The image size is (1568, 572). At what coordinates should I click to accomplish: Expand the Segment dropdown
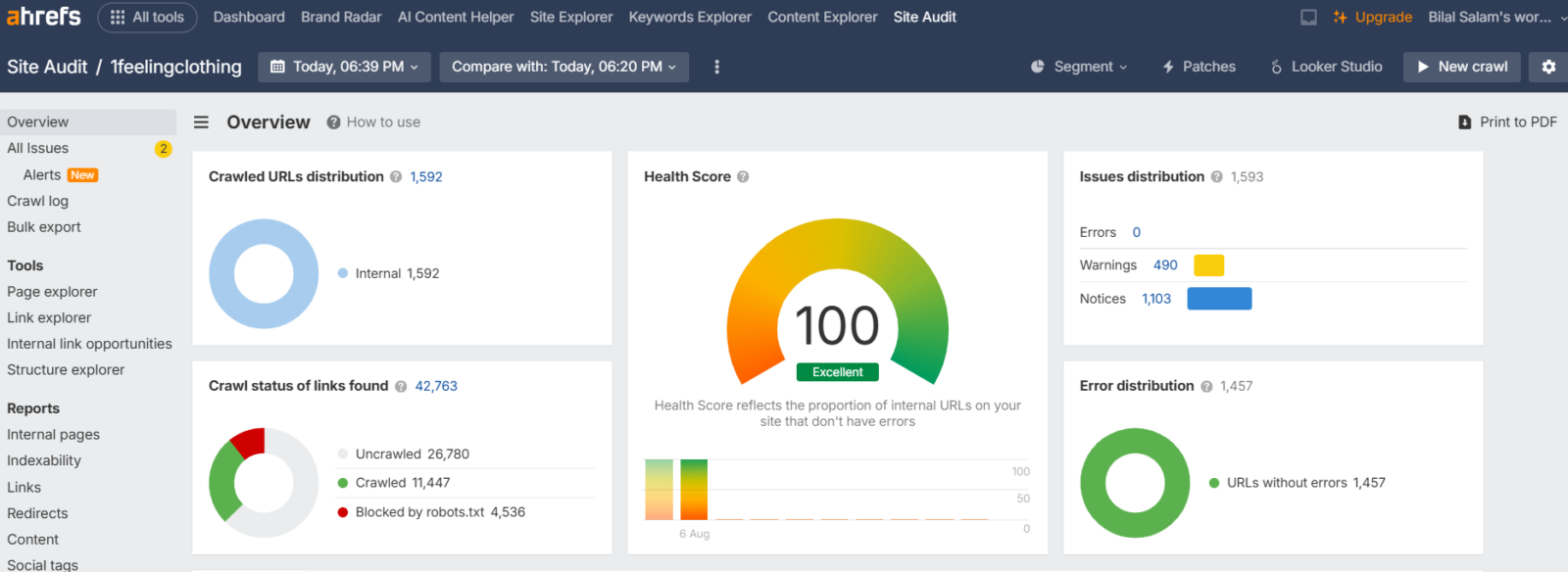point(1079,67)
